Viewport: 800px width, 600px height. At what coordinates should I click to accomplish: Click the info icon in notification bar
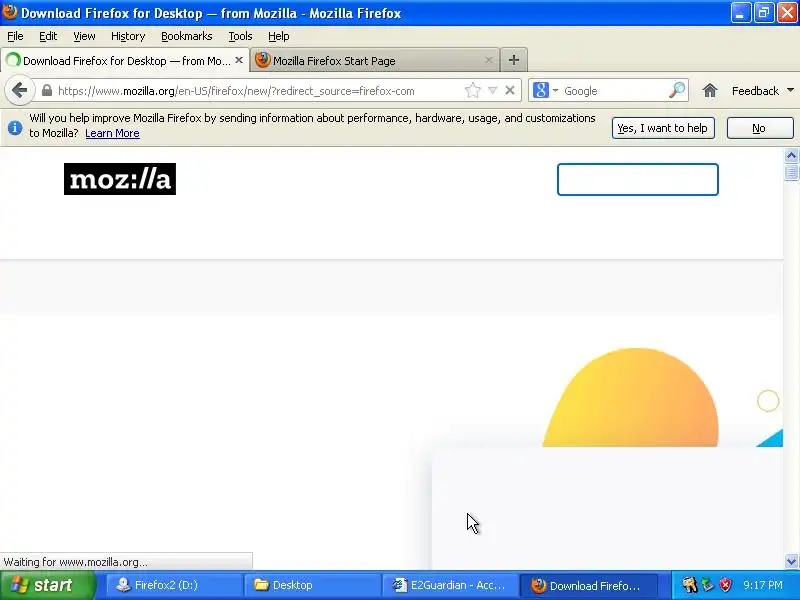click(15, 128)
